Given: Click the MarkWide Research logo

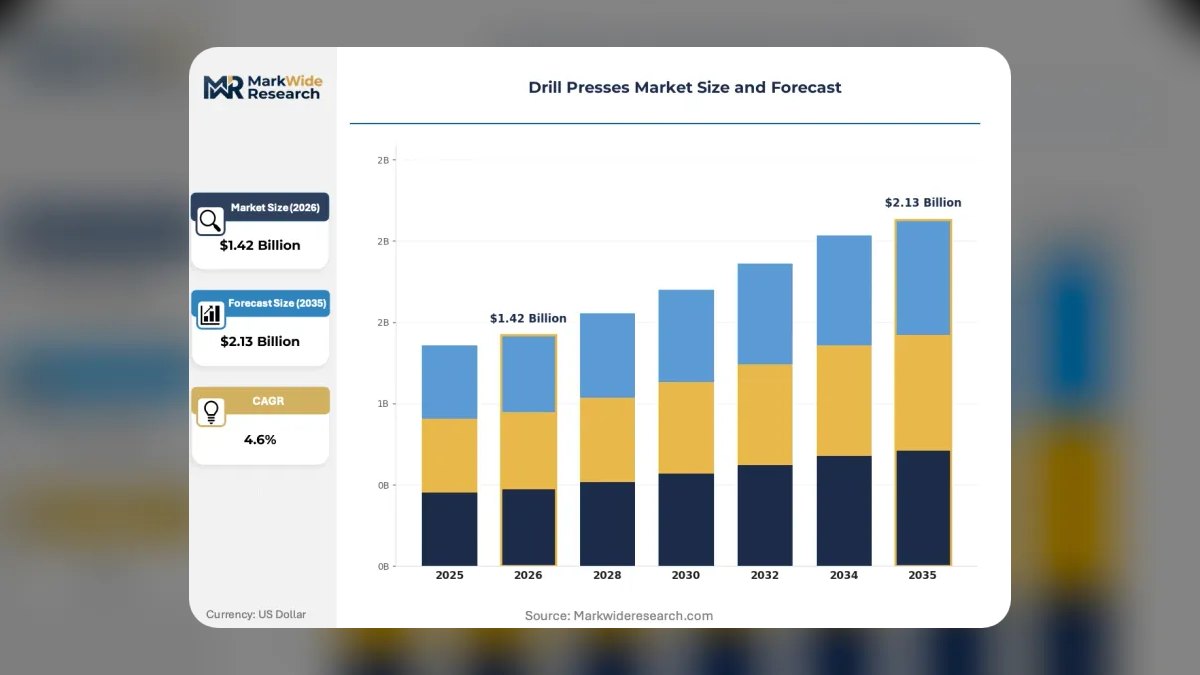Looking at the screenshot, I should [262, 87].
